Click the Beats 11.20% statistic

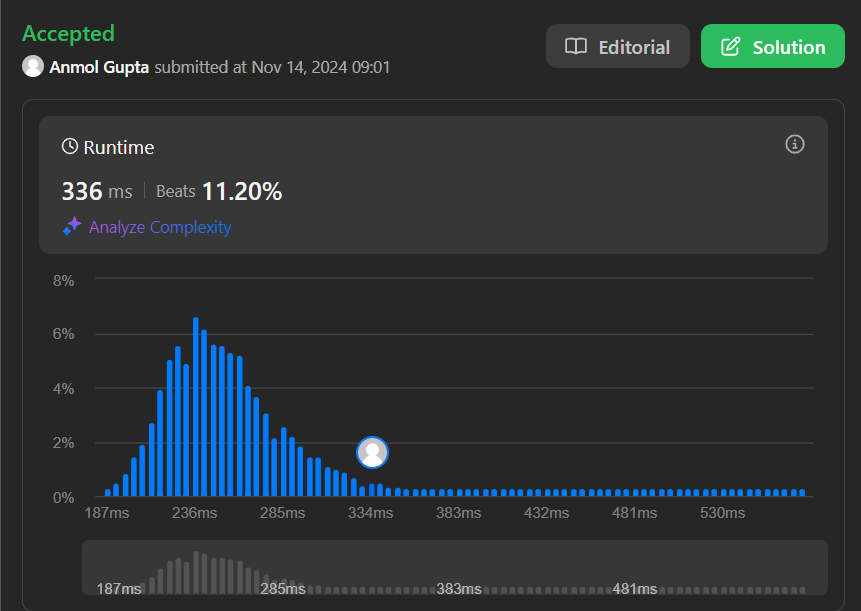(219, 191)
